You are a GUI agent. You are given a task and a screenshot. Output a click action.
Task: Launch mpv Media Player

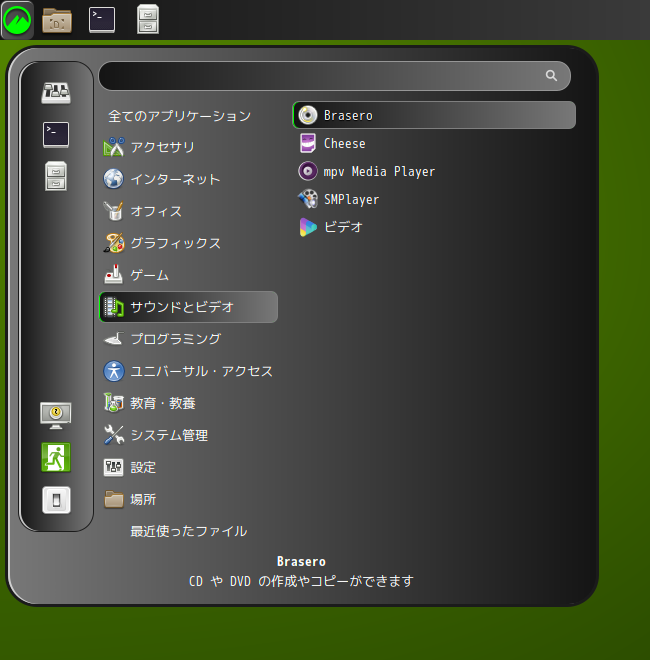click(x=434, y=171)
